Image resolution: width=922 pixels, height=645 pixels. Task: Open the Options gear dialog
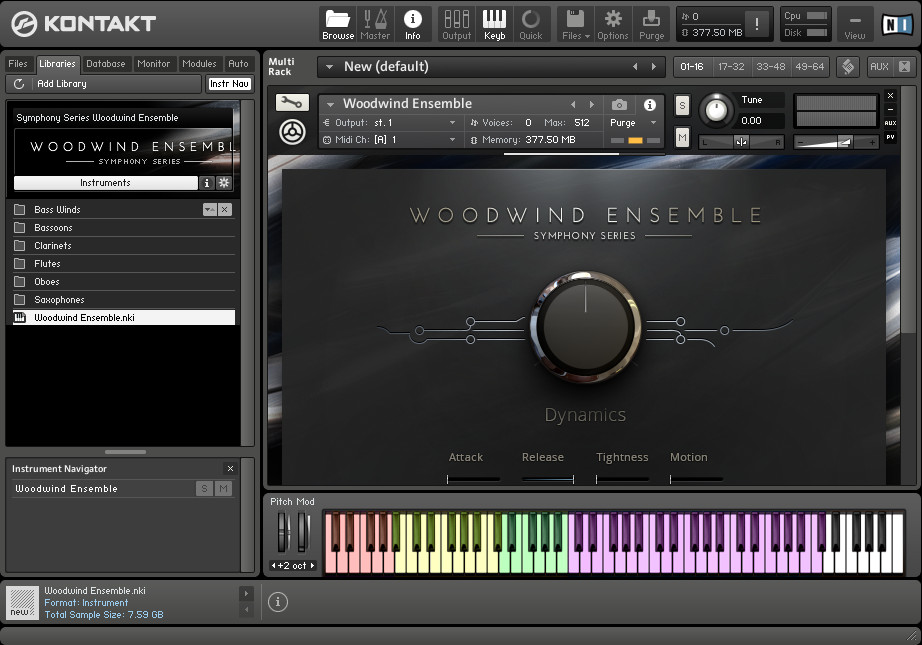point(613,24)
